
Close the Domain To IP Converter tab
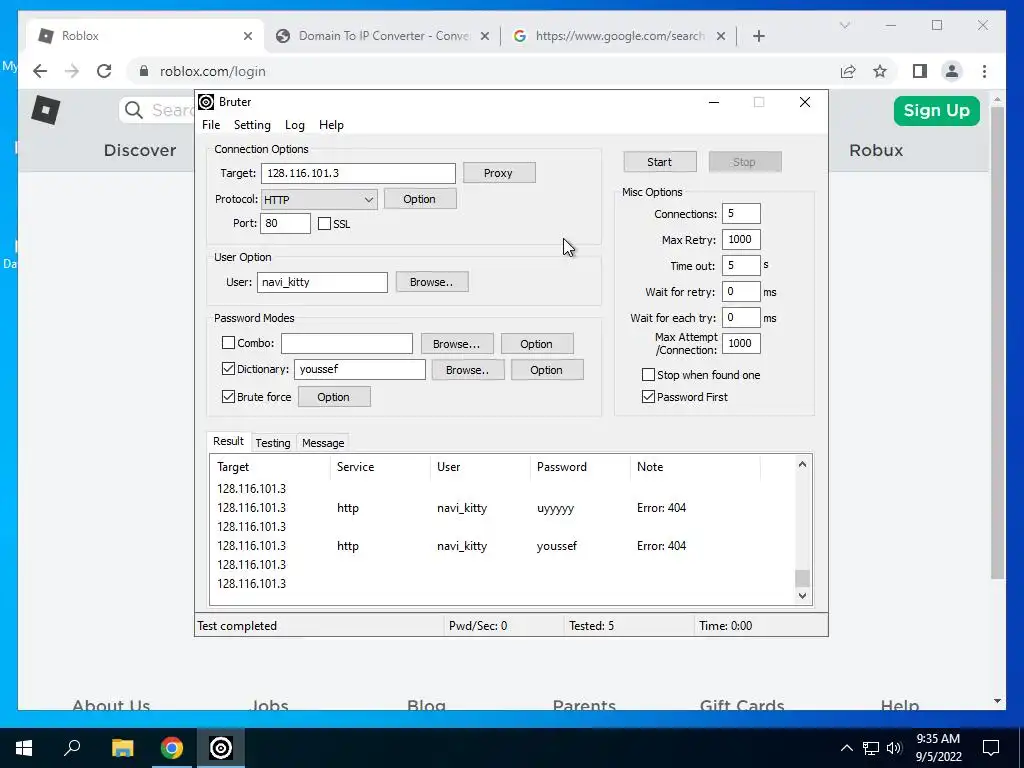coord(485,36)
